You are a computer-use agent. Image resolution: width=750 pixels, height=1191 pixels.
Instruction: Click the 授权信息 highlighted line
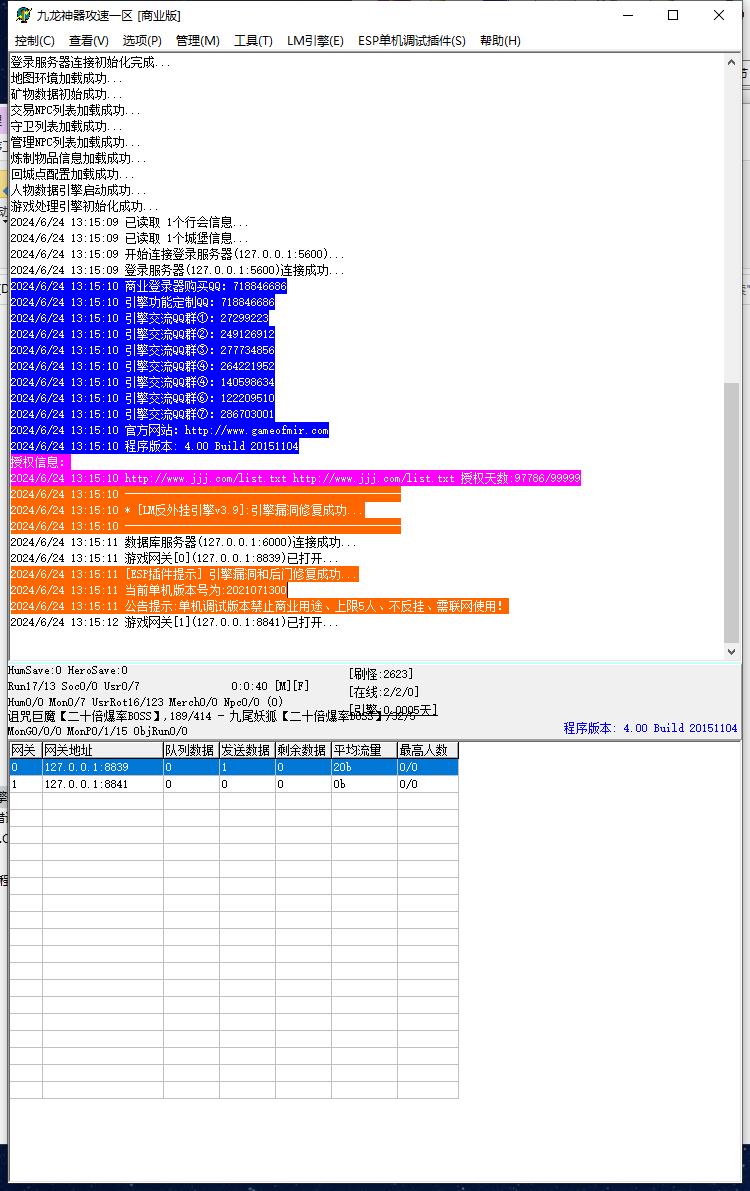coord(40,462)
